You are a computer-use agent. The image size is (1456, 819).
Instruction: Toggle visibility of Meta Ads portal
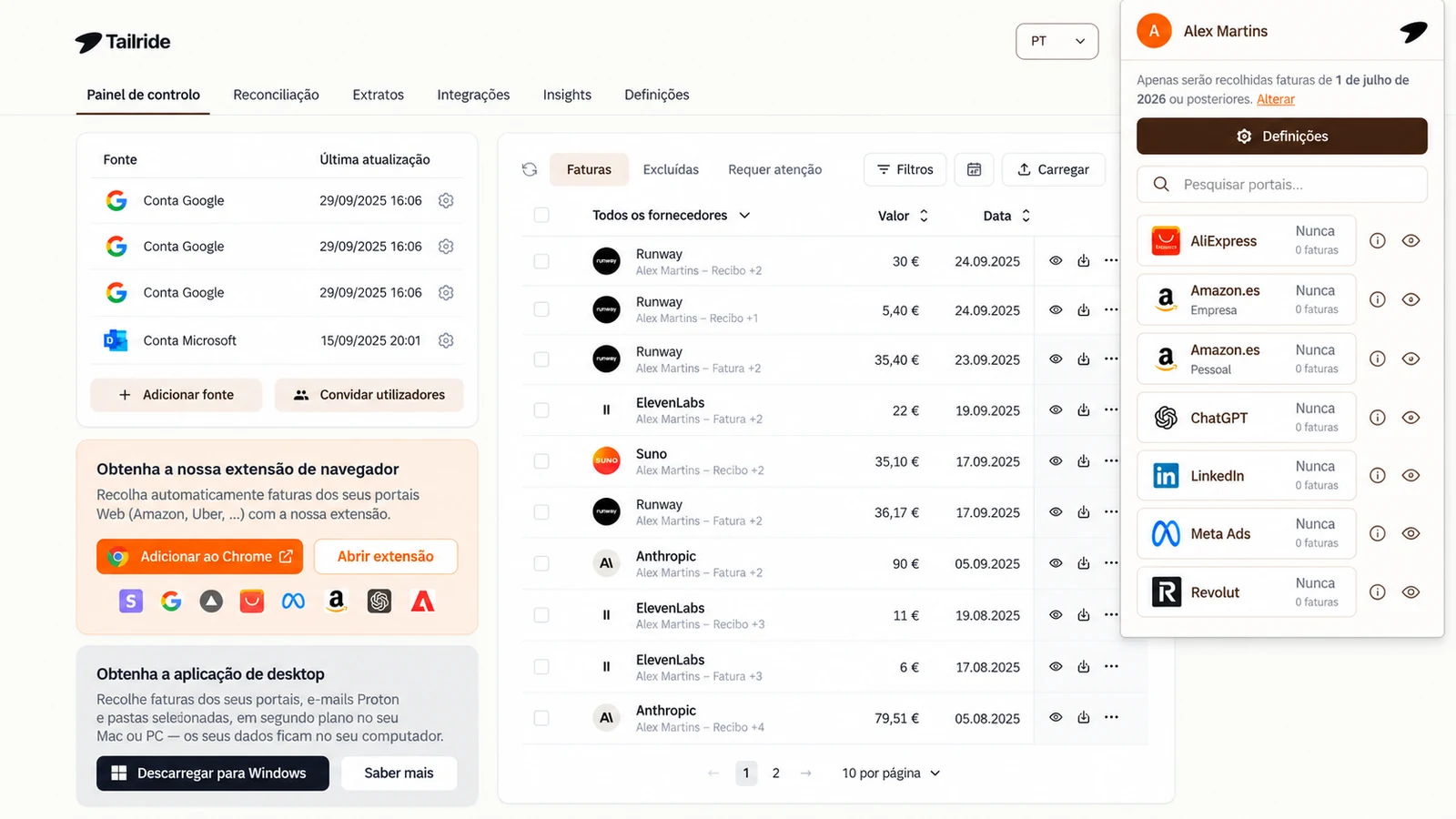point(1410,534)
